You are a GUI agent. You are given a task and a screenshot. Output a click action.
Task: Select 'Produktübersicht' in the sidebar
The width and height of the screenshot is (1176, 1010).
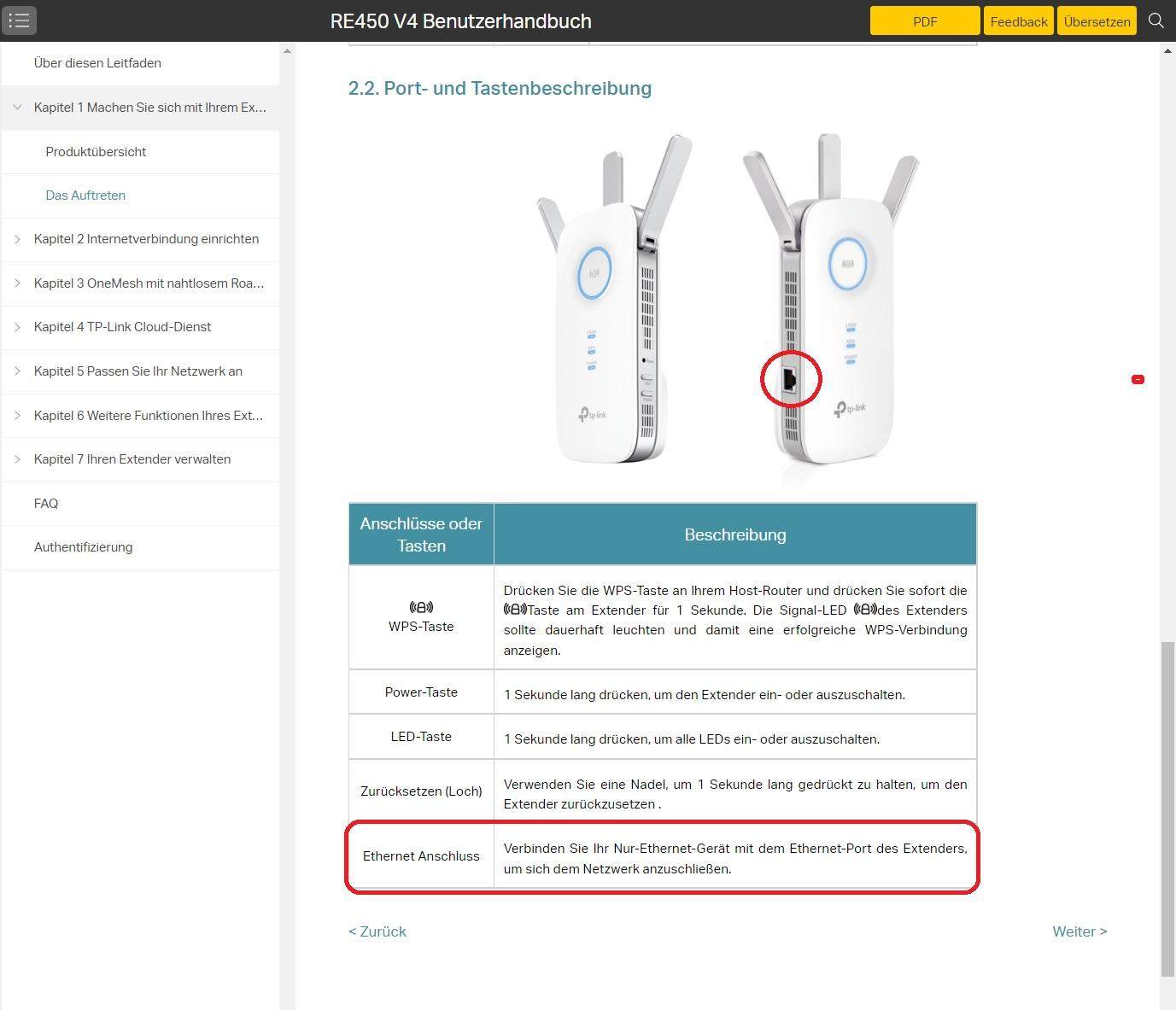click(96, 152)
